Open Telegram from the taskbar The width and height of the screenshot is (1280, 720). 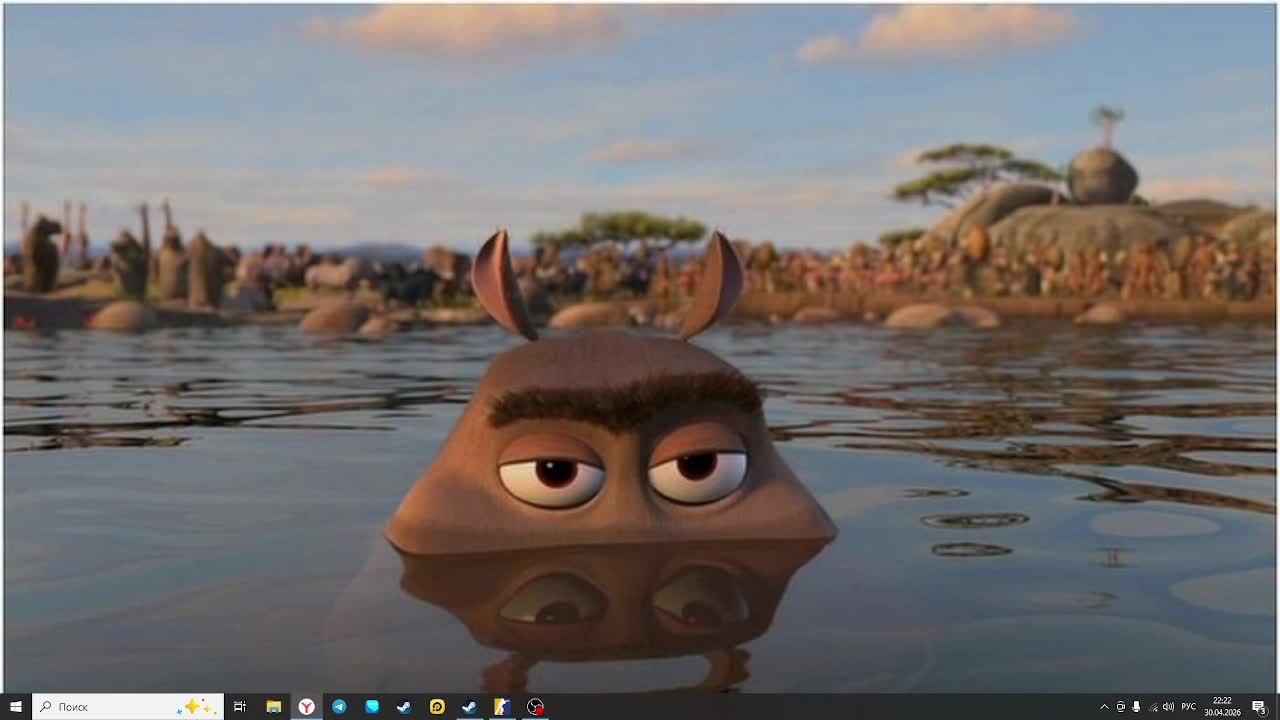pyautogui.click(x=339, y=707)
